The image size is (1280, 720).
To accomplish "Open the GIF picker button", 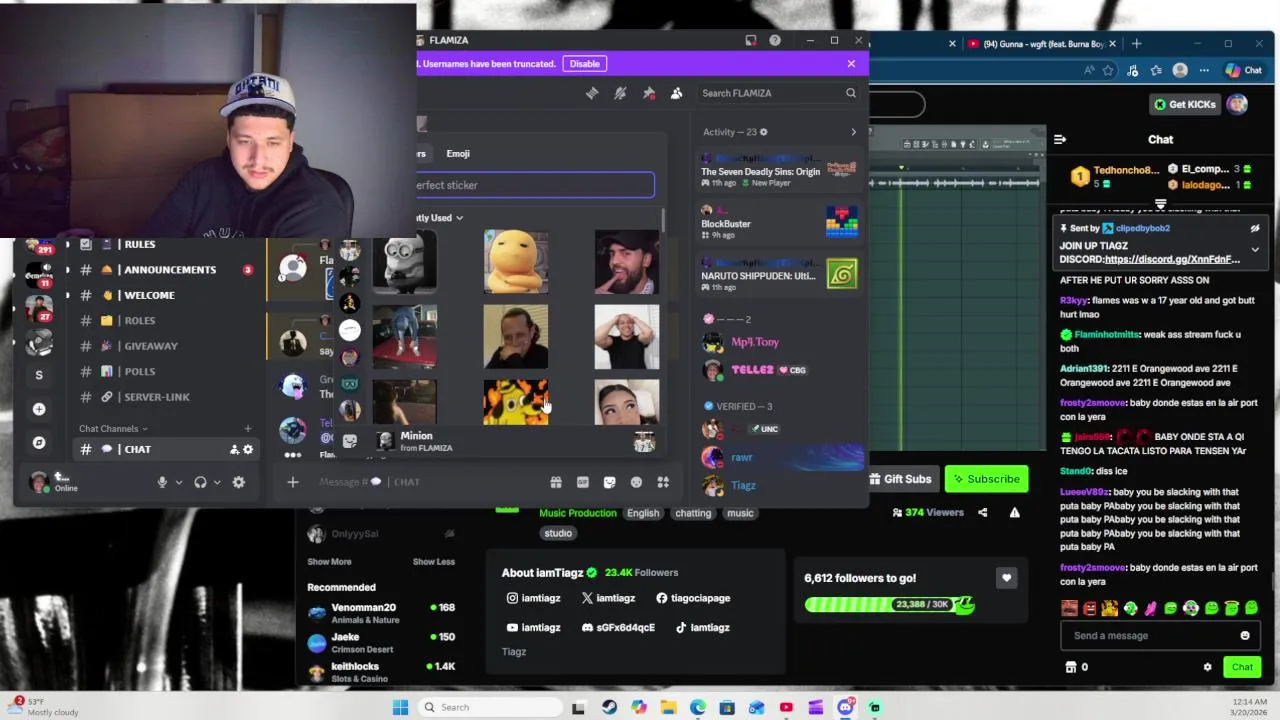I will (x=583, y=482).
